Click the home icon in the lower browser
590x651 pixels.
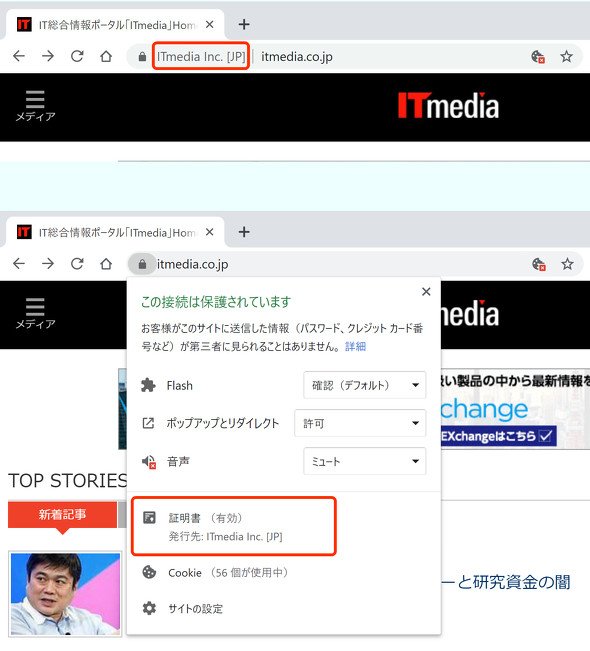tap(106, 264)
